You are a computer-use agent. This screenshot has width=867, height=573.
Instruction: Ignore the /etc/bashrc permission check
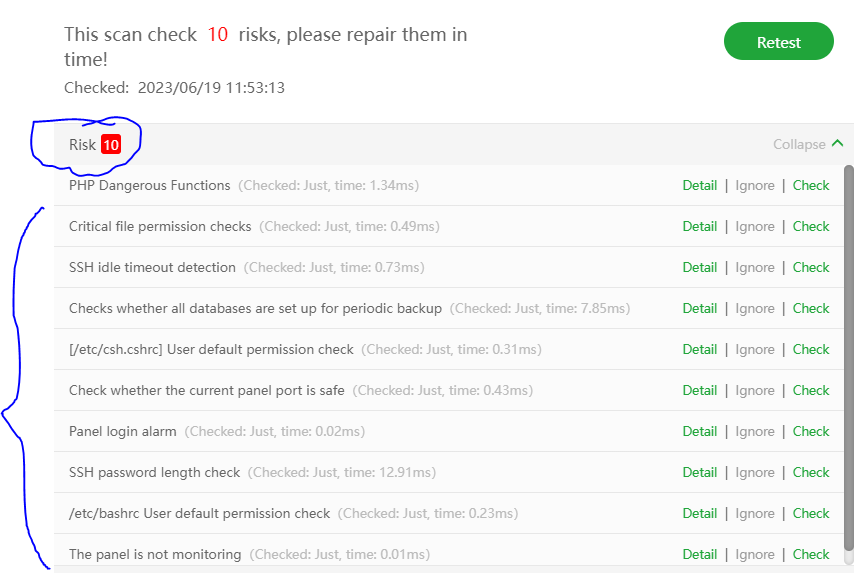[755, 513]
